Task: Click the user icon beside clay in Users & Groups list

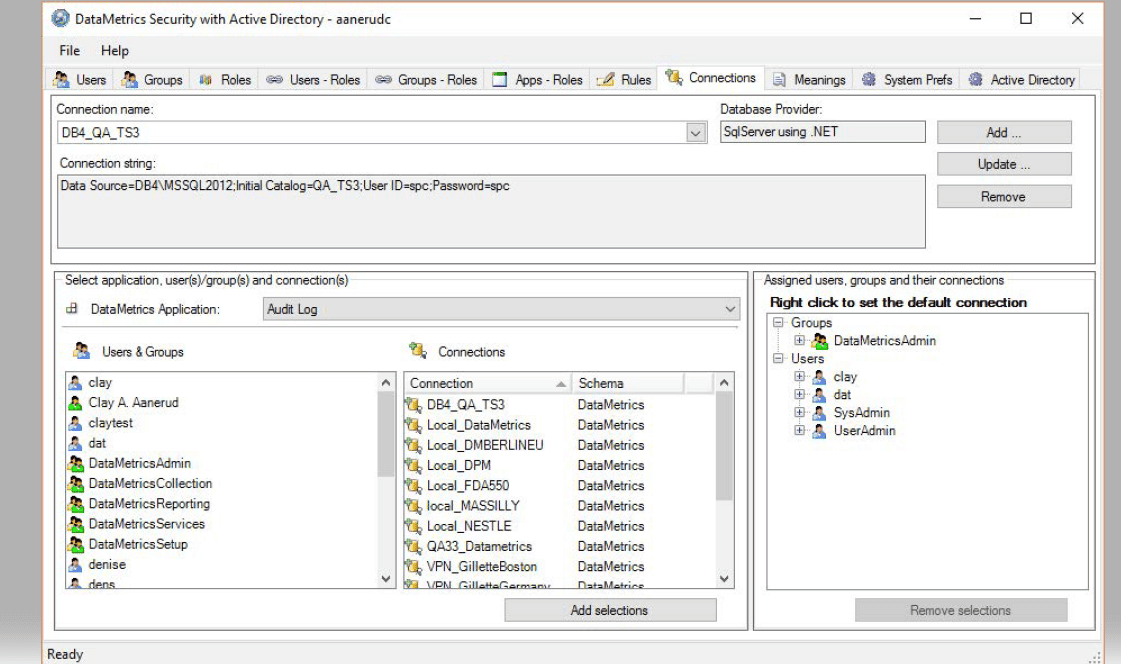Action: click(75, 383)
